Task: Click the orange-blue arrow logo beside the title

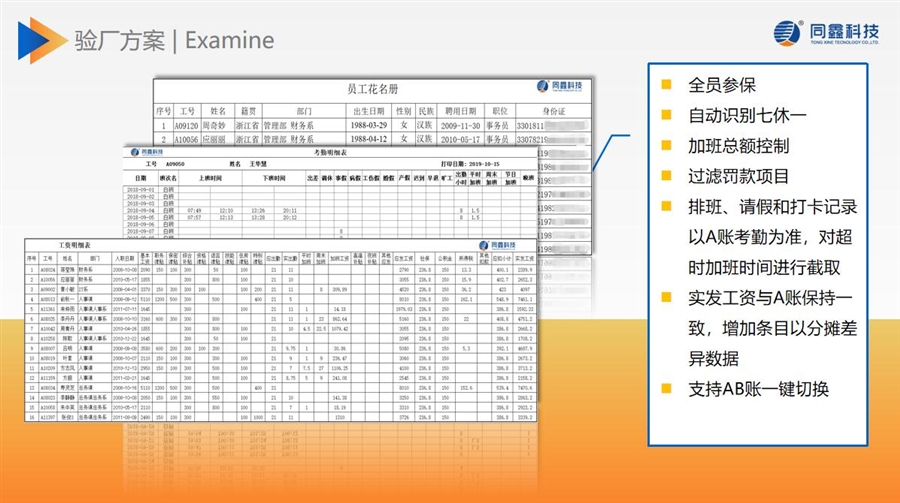Action: (35, 39)
